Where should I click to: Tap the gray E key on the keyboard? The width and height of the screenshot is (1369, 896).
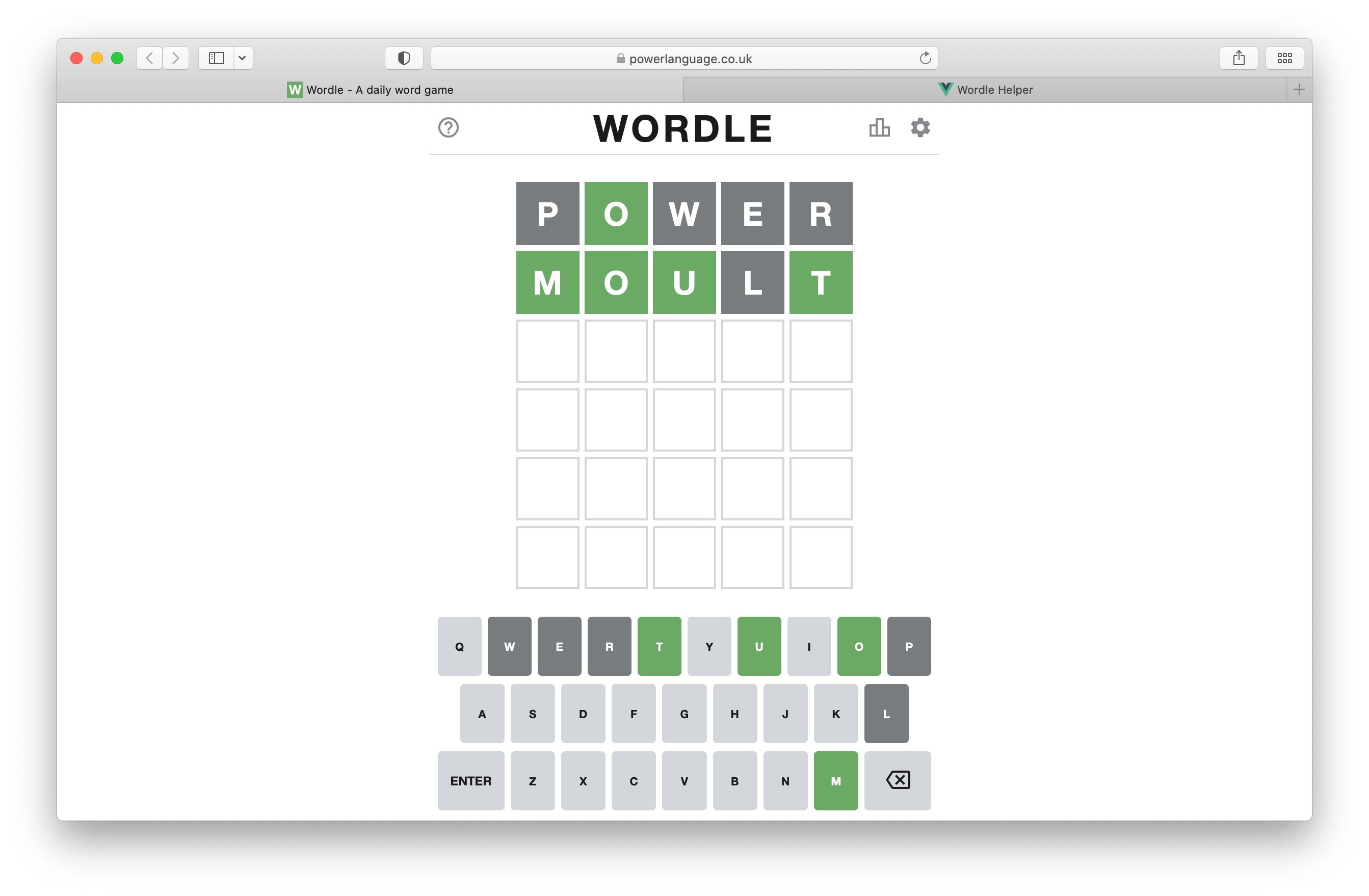[x=559, y=646]
